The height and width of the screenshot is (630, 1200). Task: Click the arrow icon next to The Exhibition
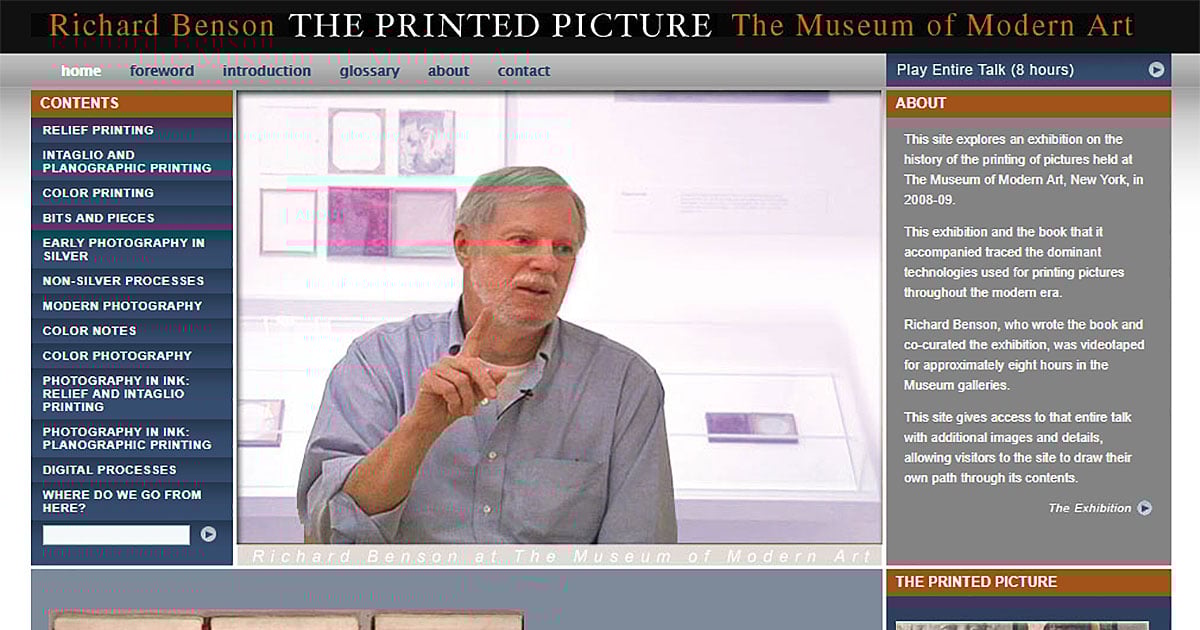(1144, 508)
